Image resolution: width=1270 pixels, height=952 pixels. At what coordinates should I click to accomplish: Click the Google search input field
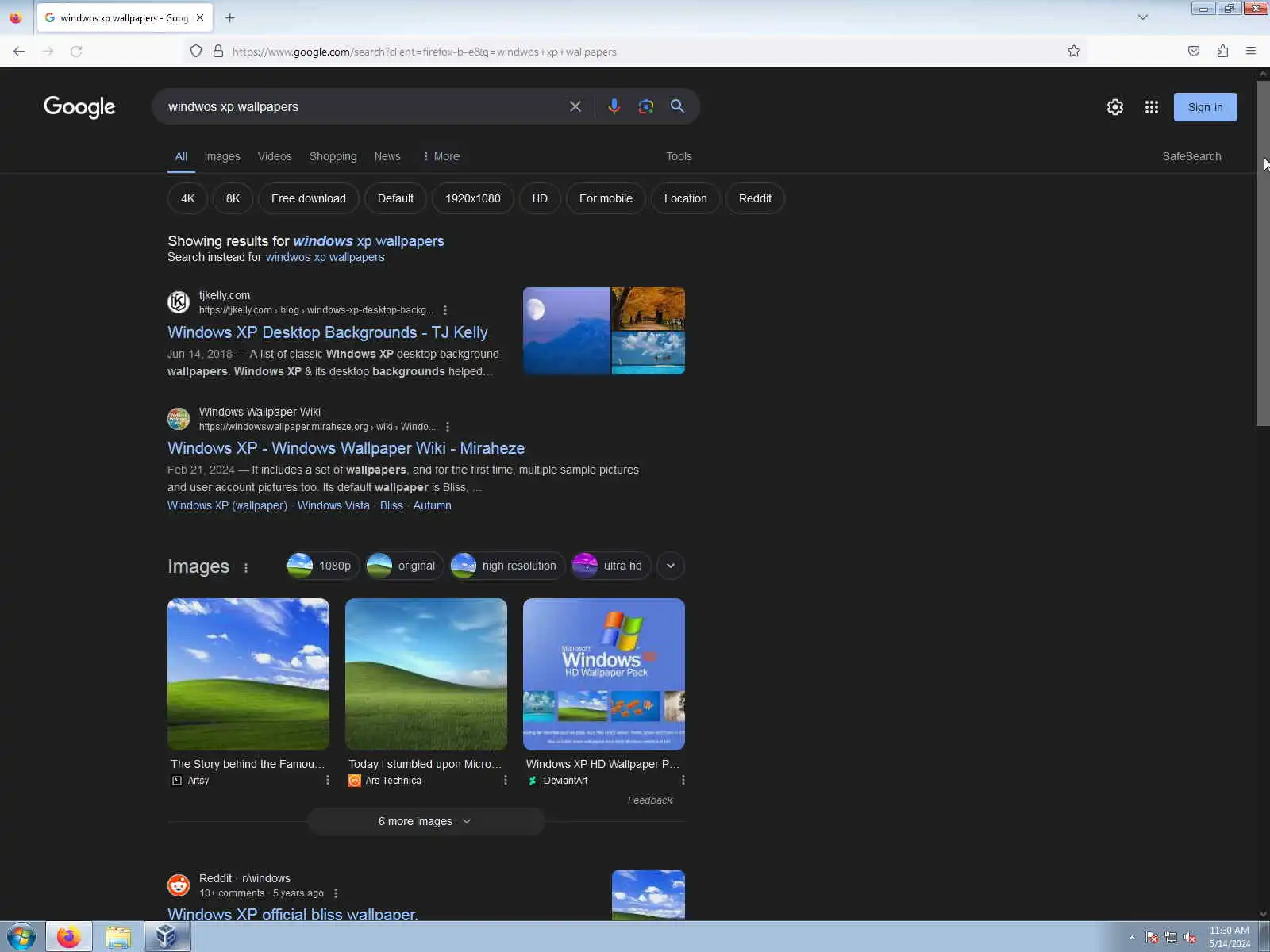tap(361, 106)
